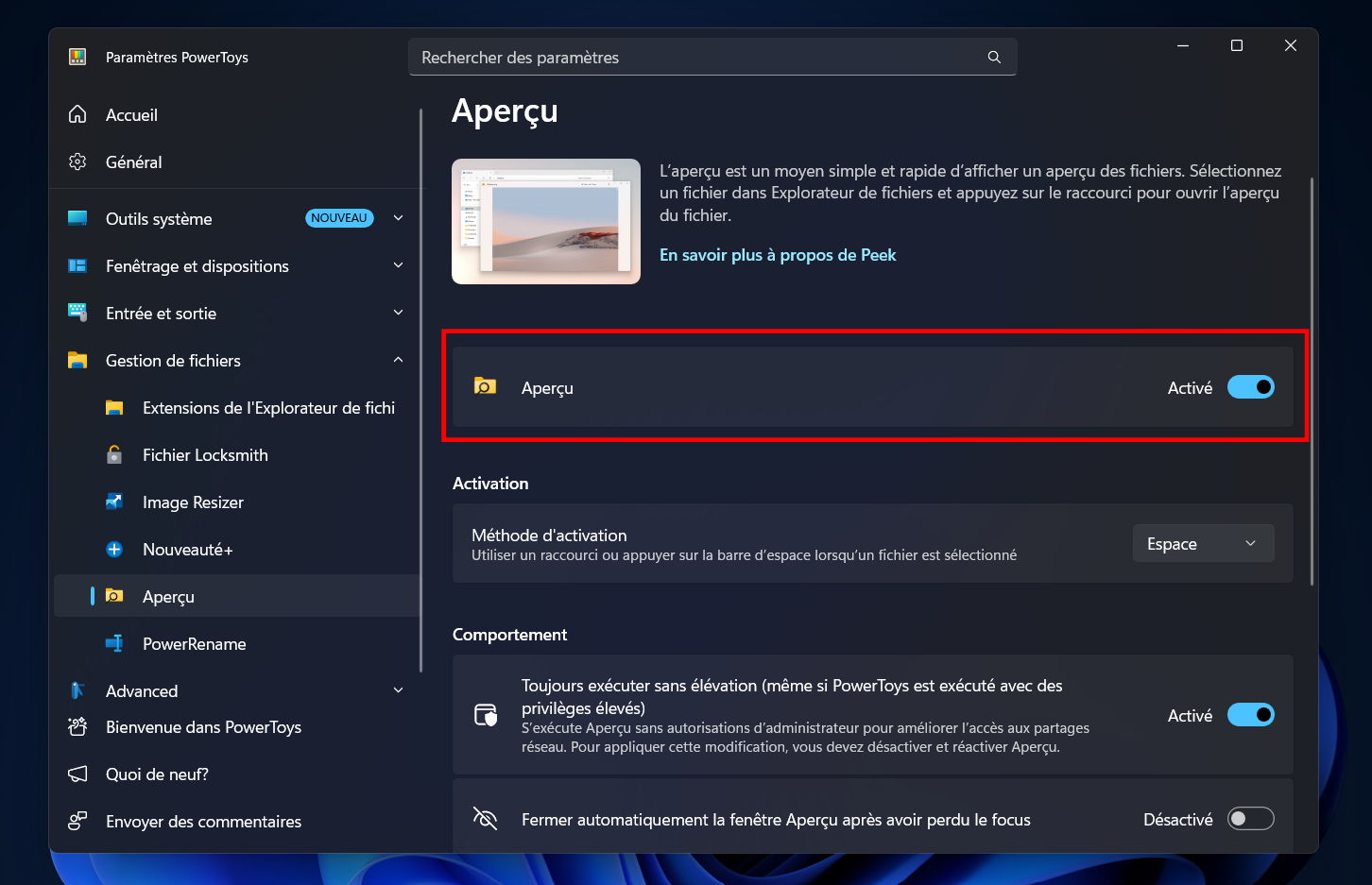Select the Fichier Locksmith padlock icon
The height and width of the screenshot is (885, 1372).
[x=114, y=454]
